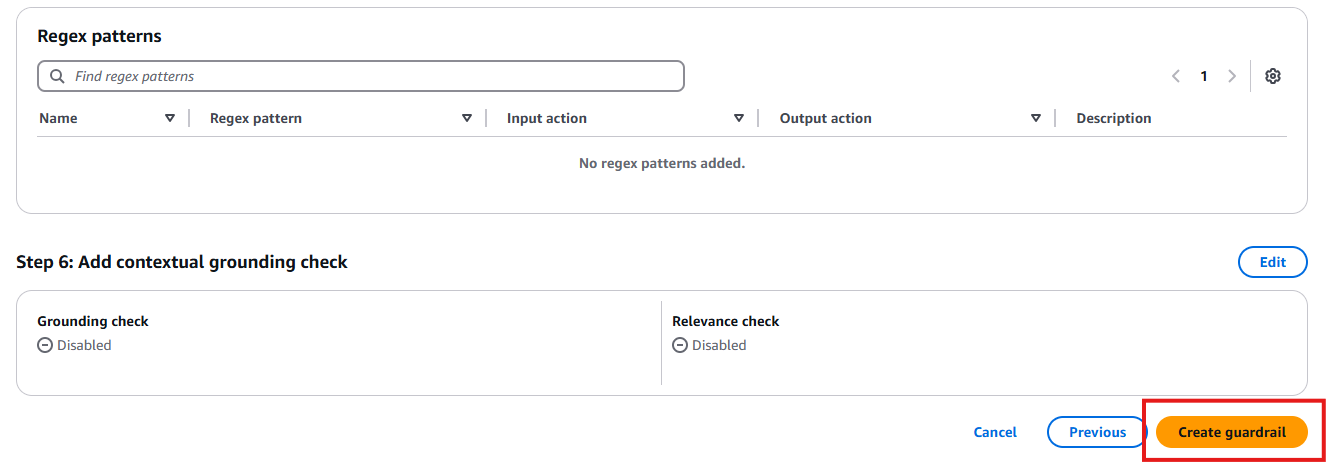Screen dimensions: 1326x463
Task: Go back with the Previous button
Action: 1097,432
